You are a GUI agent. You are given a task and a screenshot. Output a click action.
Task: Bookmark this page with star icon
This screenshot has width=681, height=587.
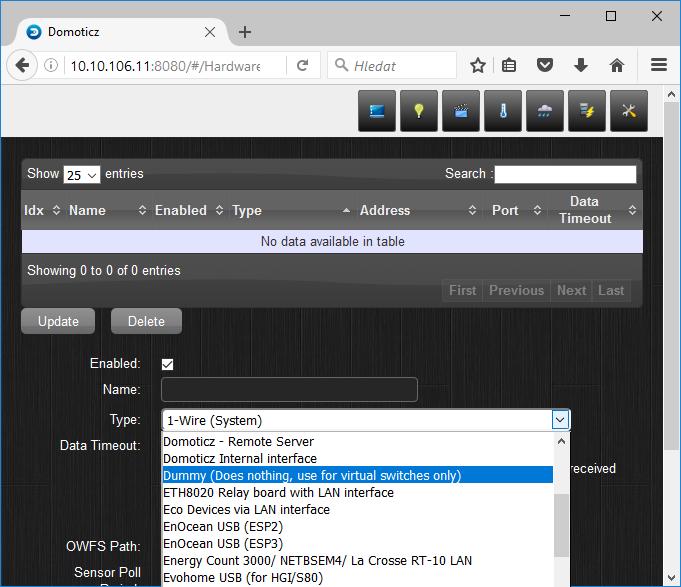coord(478,66)
